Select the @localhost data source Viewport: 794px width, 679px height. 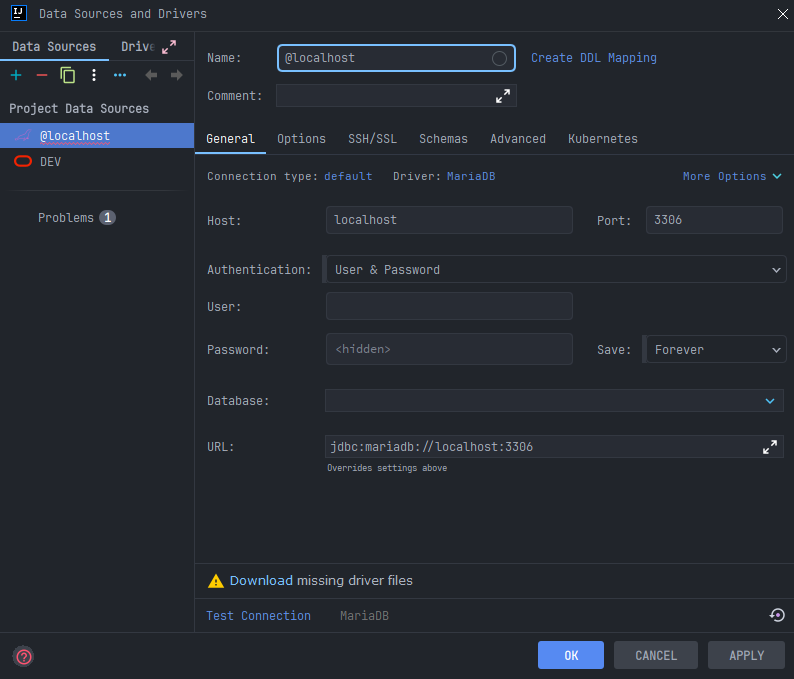(97, 136)
